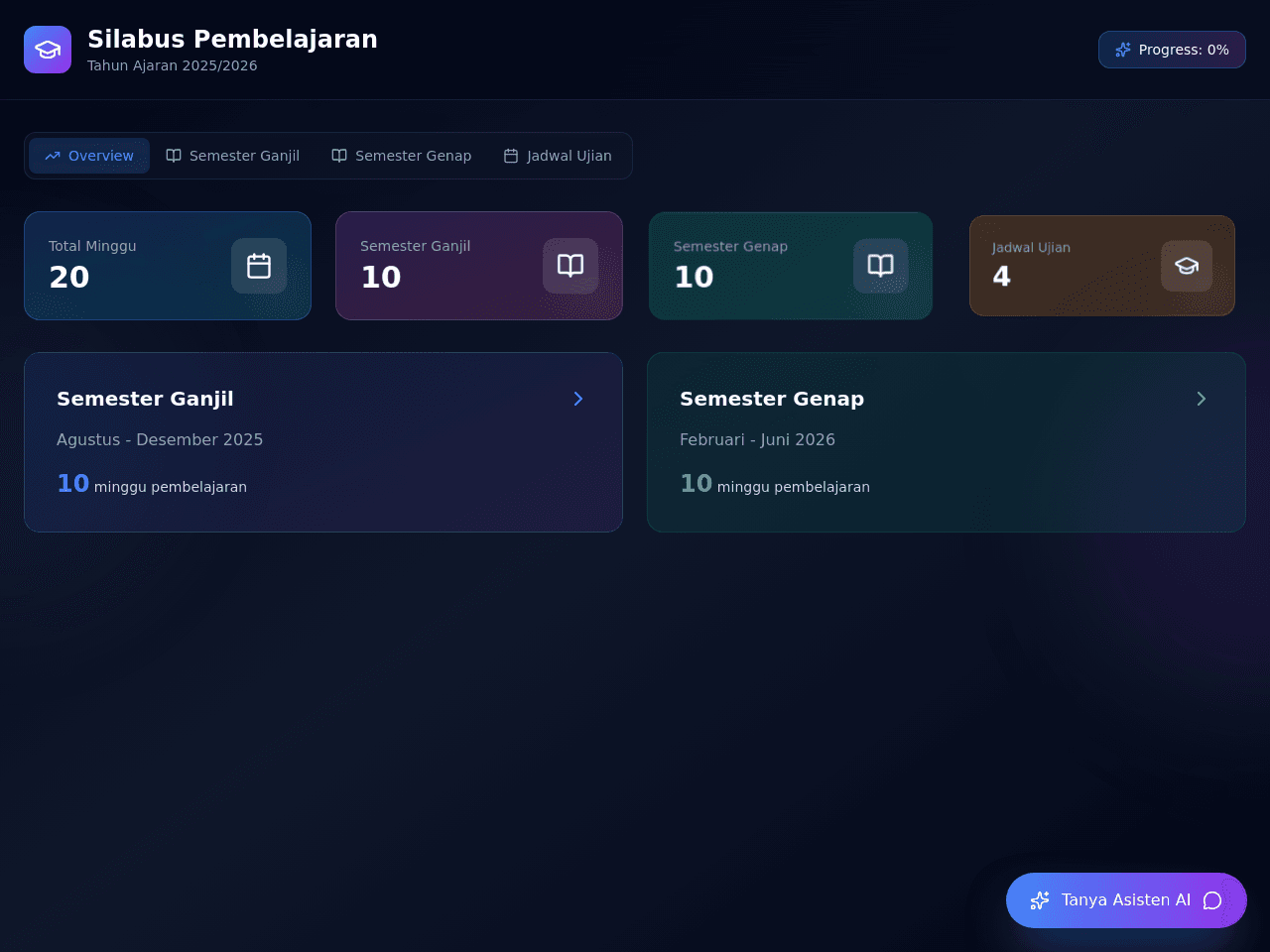Viewport: 1270px width, 952px height.
Task: Click the Silabus Pembelajaran title
Action: pyautogui.click(x=232, y=39)
